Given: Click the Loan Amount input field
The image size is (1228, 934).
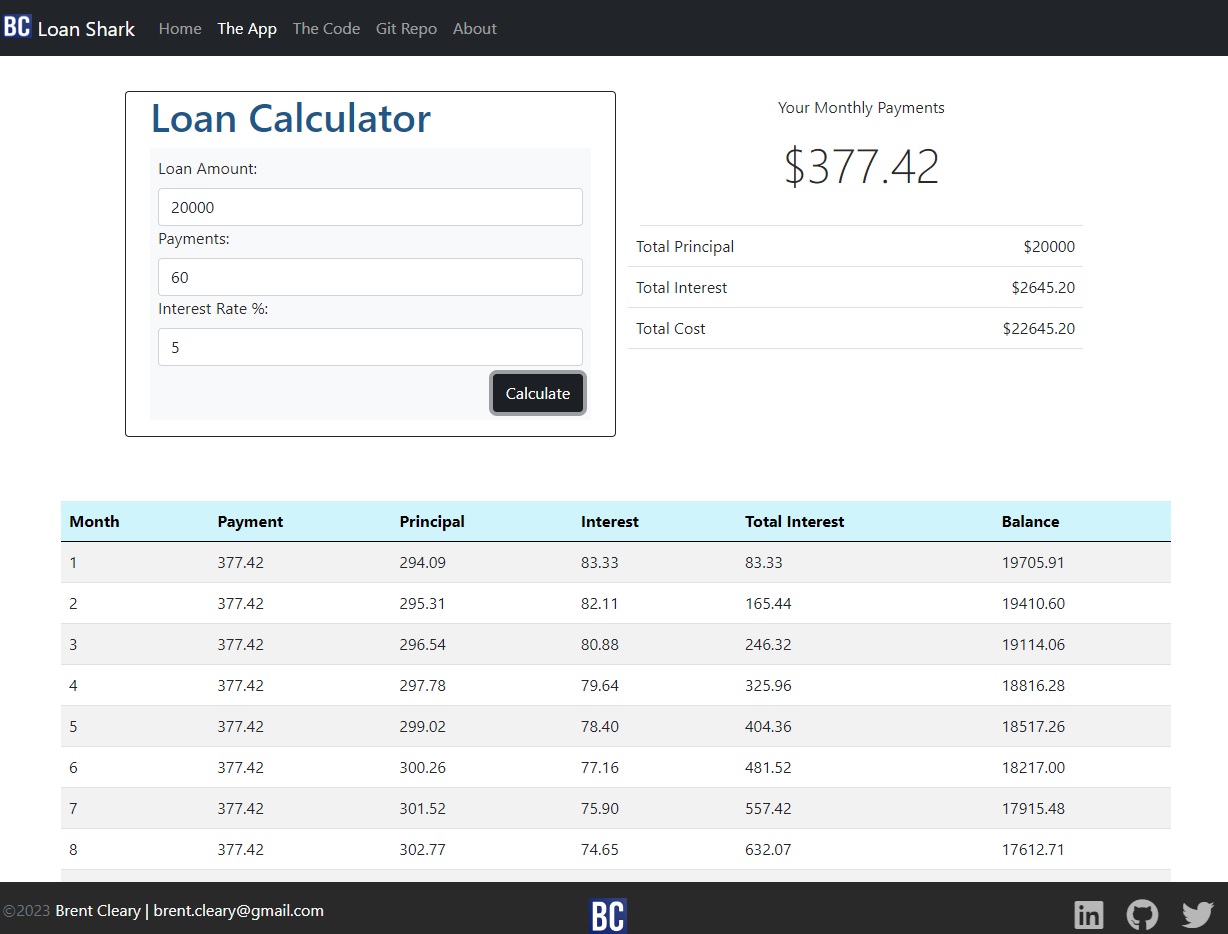Looking at the screenshot, I should click(370, 207).
